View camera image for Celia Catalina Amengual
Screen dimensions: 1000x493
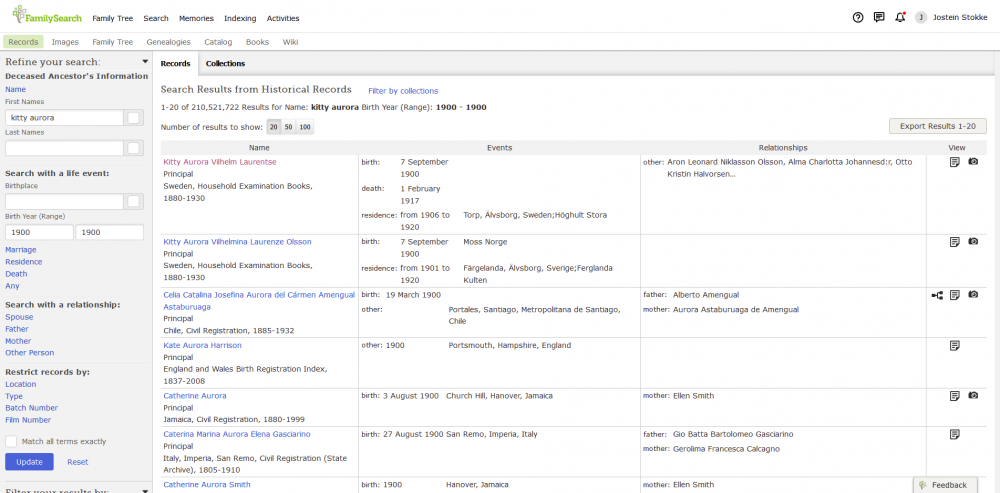coord(973,295)
